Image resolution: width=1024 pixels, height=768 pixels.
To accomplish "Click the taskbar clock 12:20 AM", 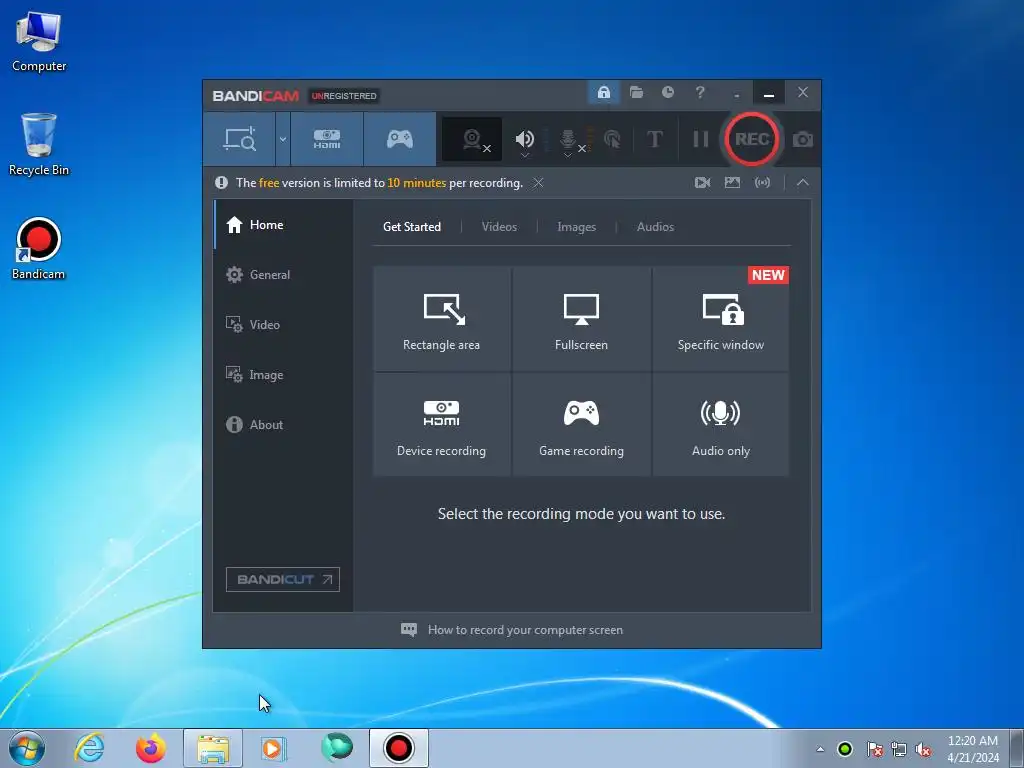I will pos(973,748).
